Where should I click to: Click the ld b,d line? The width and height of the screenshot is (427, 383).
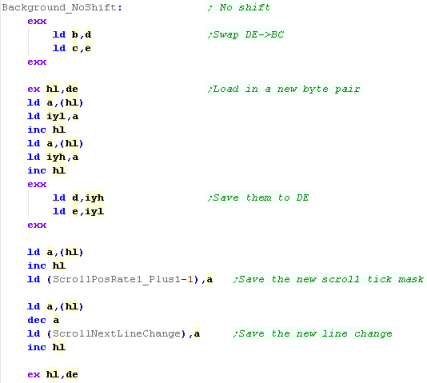[x=72, y=35]
